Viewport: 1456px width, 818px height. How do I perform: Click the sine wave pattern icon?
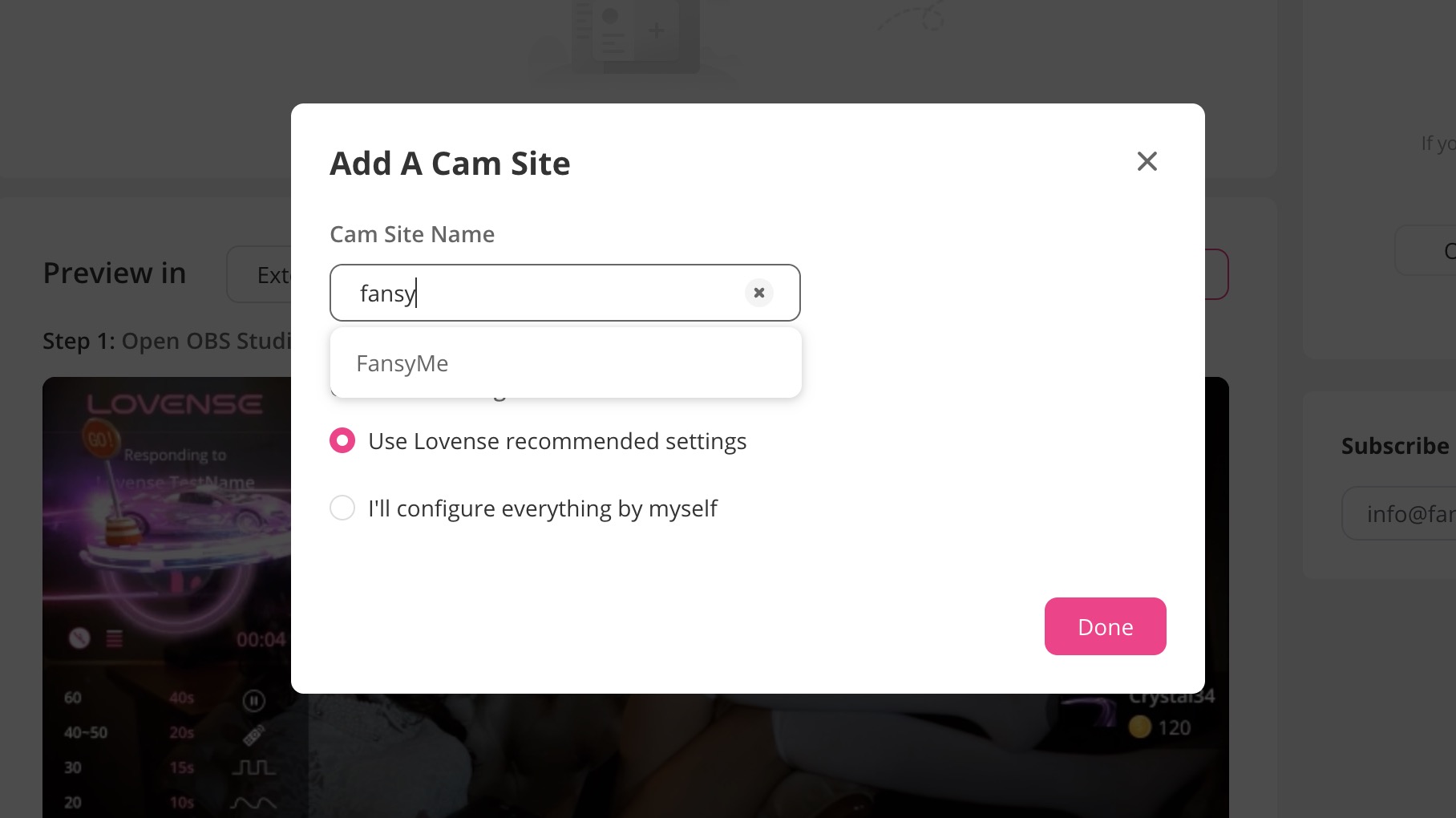click(253, 802)
